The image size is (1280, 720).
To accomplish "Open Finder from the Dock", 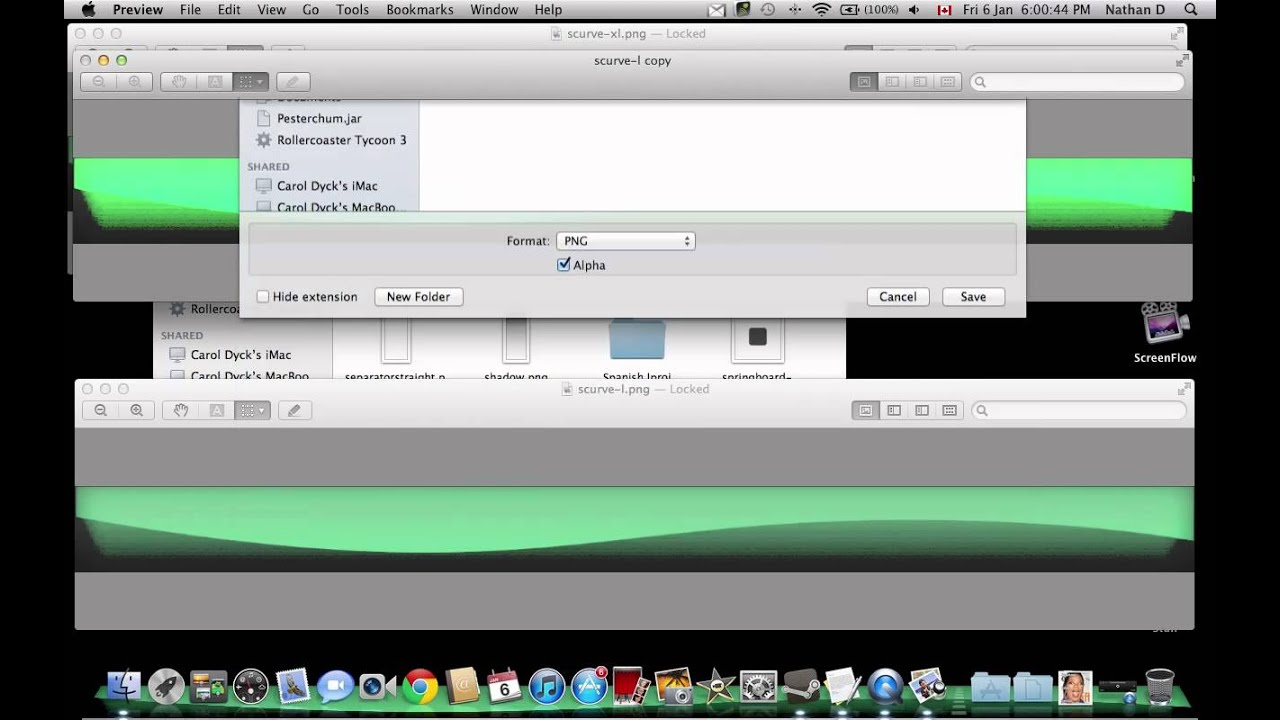I will [x=124, y=687].
